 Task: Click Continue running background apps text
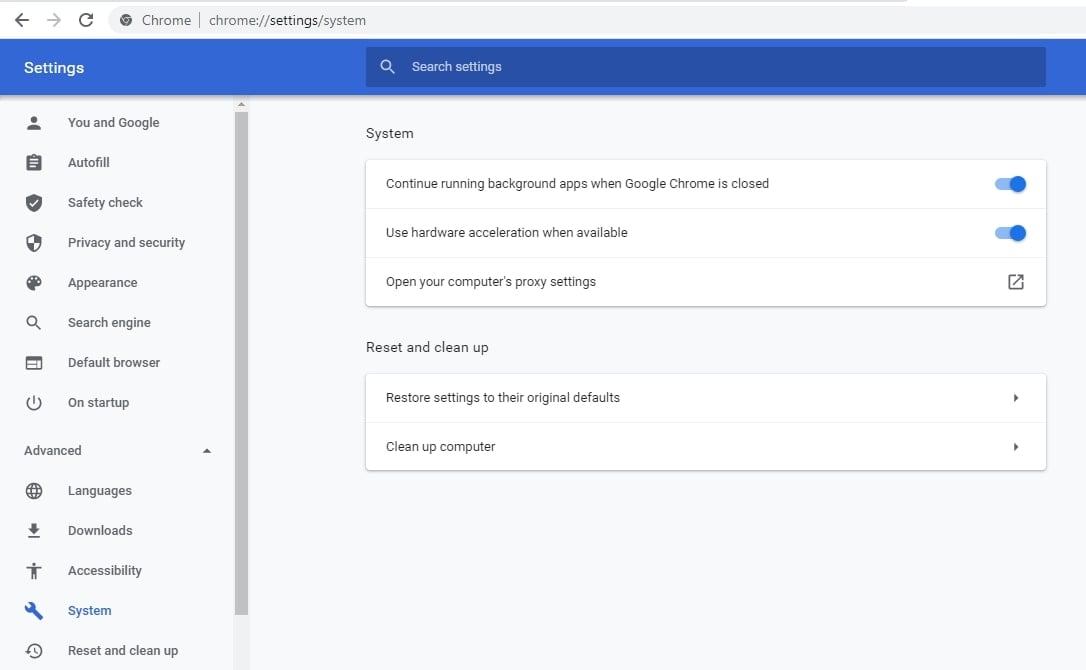pos(577,184)
